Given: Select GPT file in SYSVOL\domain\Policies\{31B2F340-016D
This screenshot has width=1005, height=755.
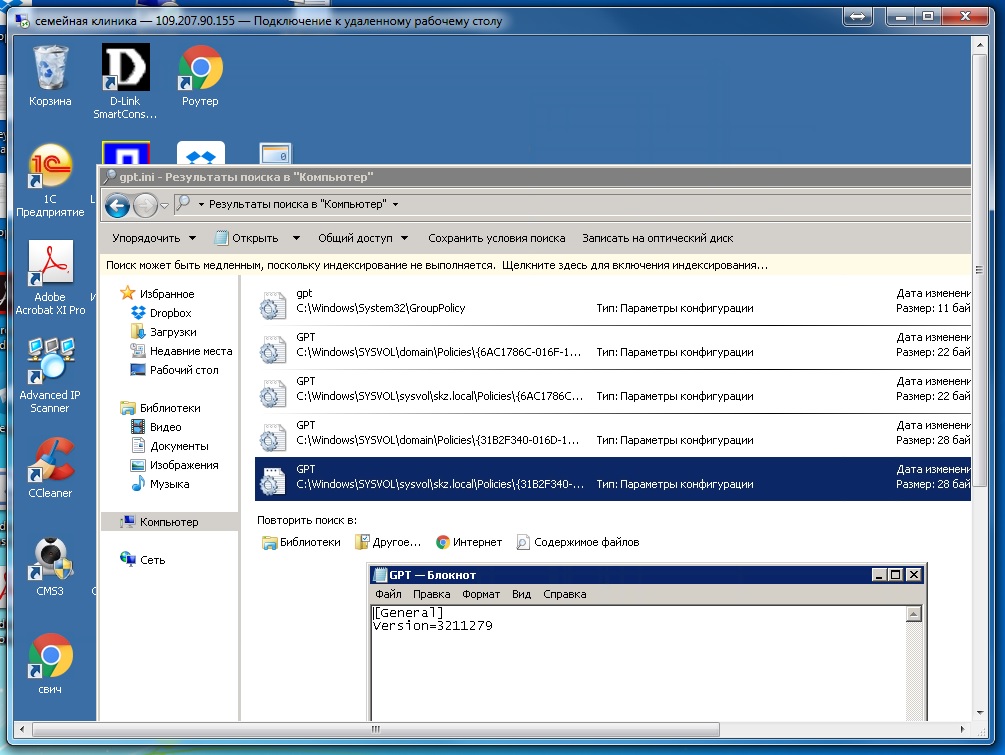Looking at the screenshot, I should [613, 436].
